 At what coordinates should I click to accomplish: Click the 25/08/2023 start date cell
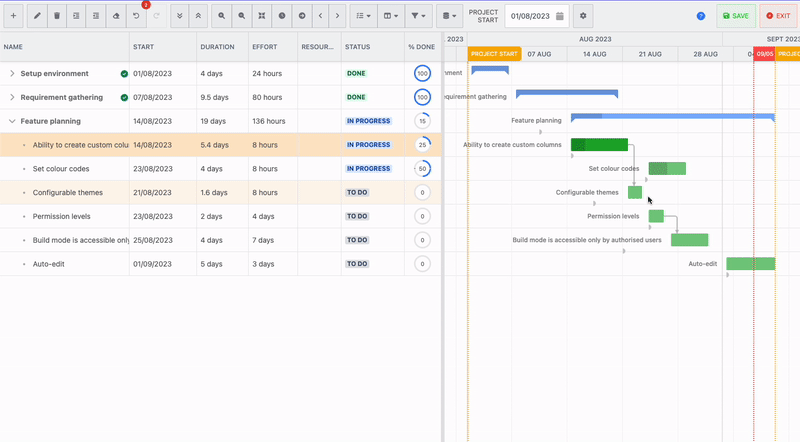[163, 240]
